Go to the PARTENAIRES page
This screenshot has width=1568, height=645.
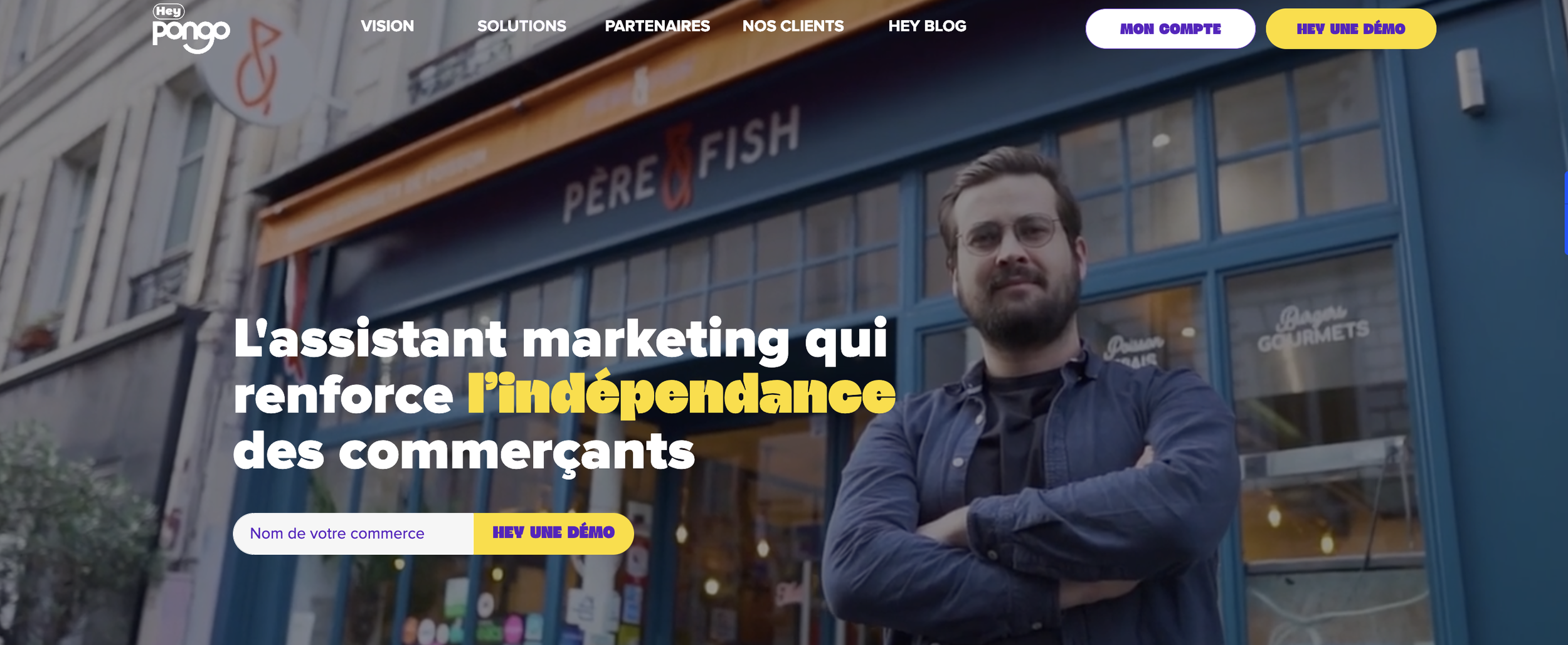[x=657, y=26]
